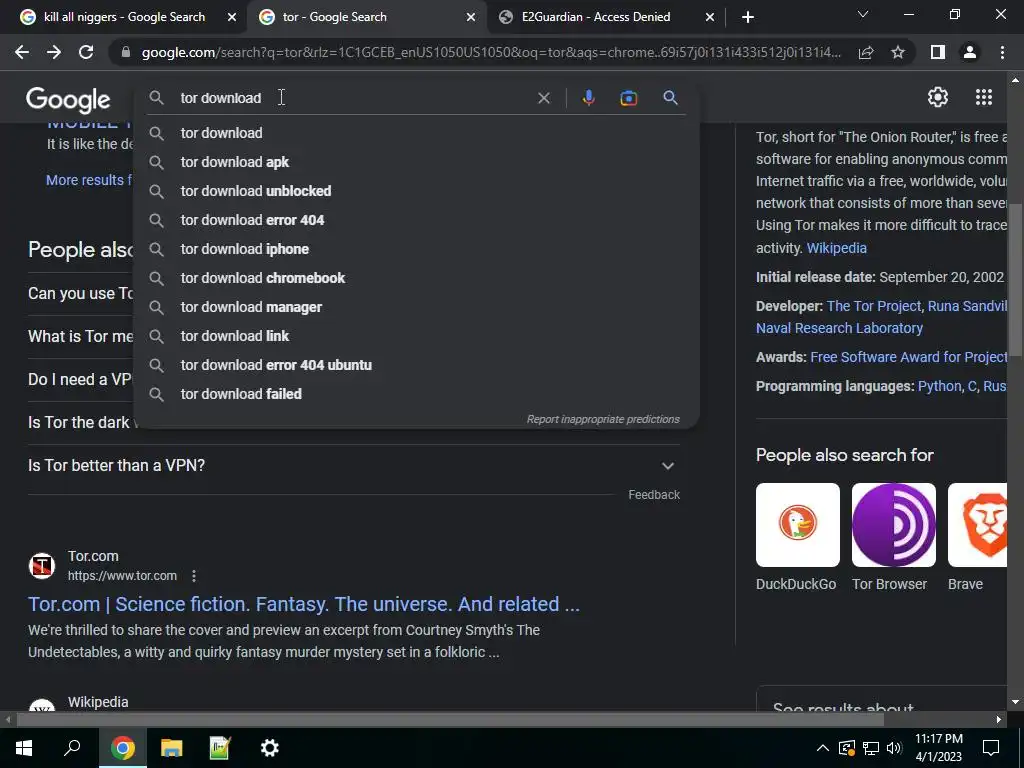Pick the suggestion 'tor download link'
This screenshot has width=1024, height=768.
click(x=417, y=336)
